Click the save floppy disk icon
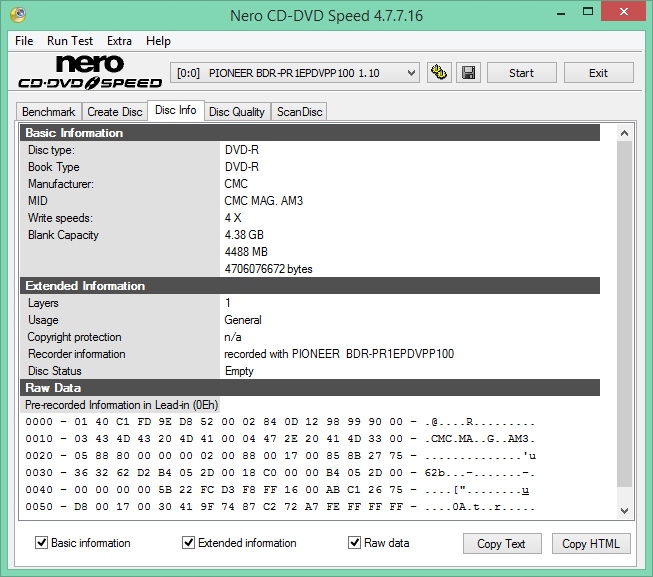The image size is (653, 577). (468, 73)
